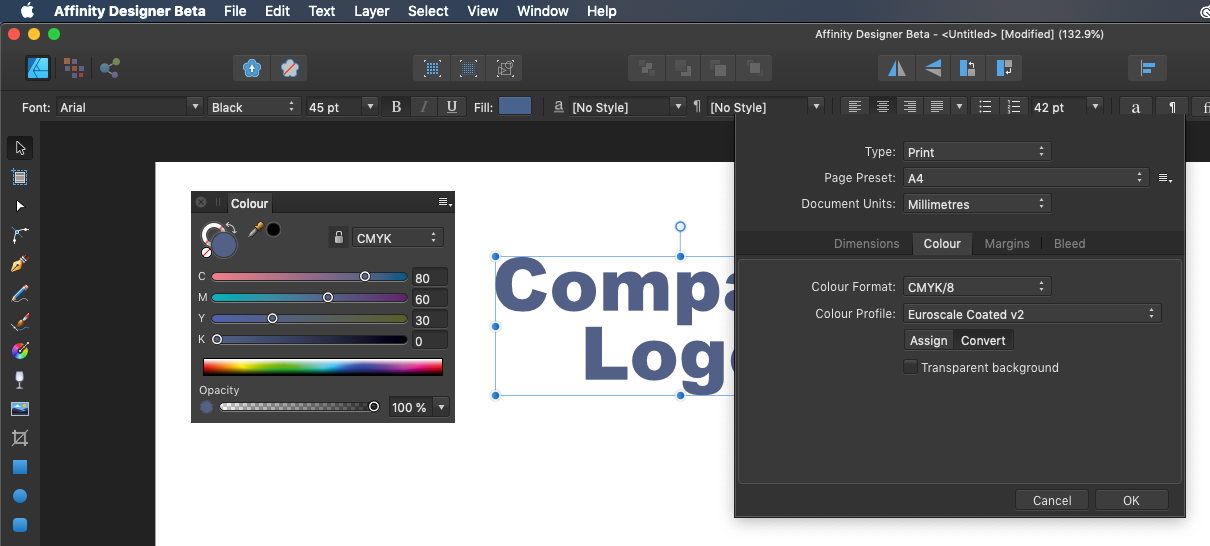Open the font weight Black dropdown
This screenshot has height=546, width=1210.
click(x=254, y=107)
